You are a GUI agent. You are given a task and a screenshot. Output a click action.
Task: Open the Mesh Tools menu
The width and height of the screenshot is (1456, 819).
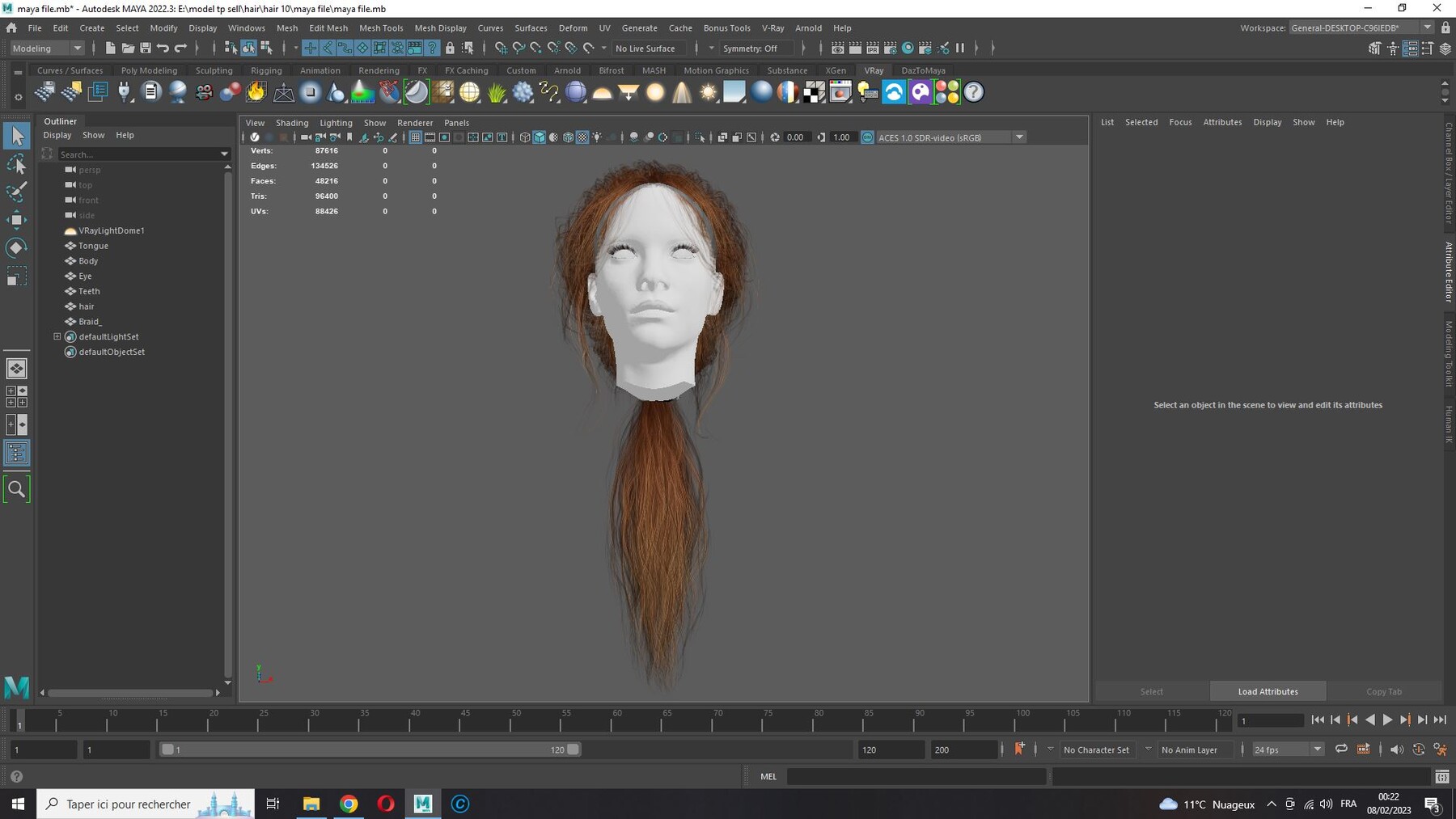(x=381, y=27)
